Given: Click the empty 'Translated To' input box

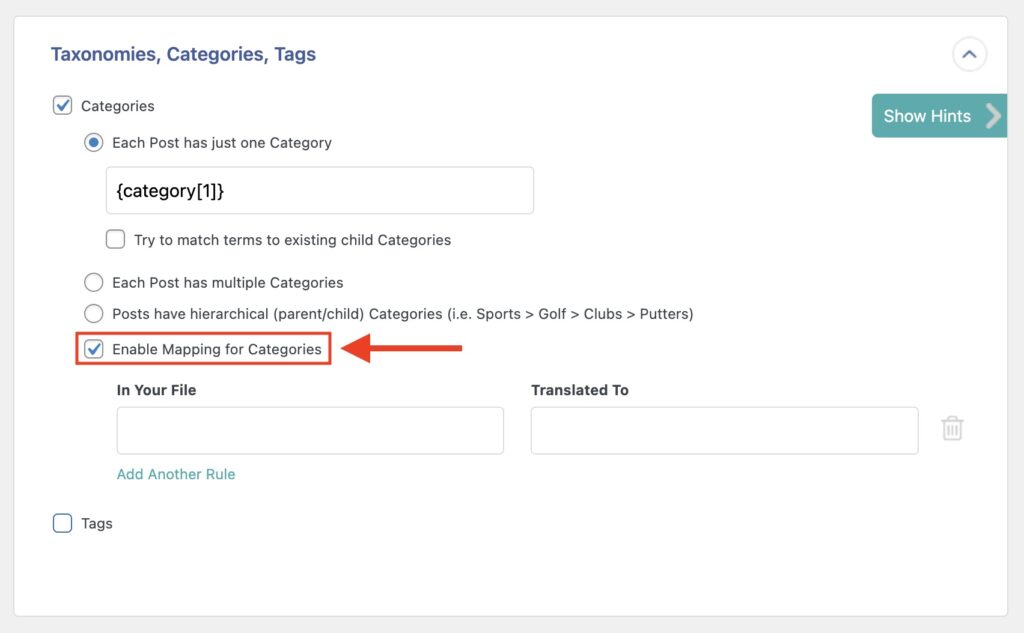Looking at the screenshot, I should point(724,430).
